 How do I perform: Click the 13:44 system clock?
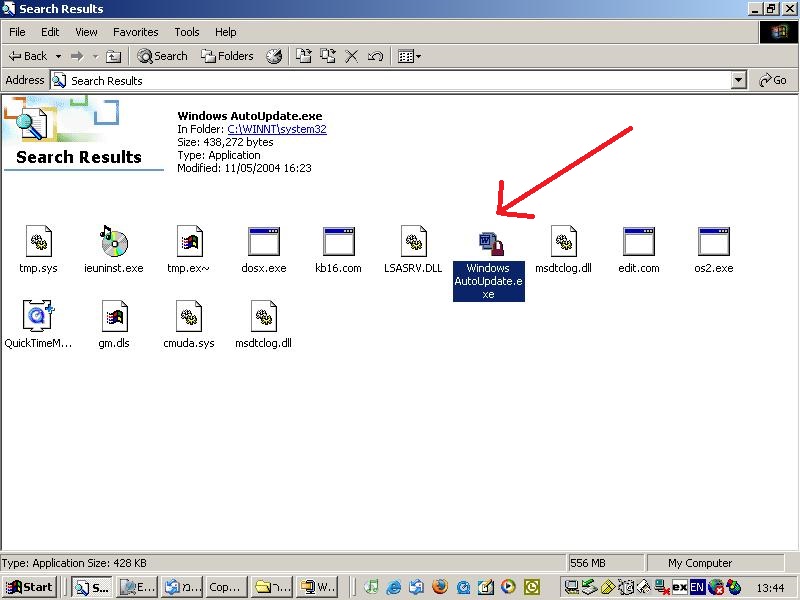770,588
